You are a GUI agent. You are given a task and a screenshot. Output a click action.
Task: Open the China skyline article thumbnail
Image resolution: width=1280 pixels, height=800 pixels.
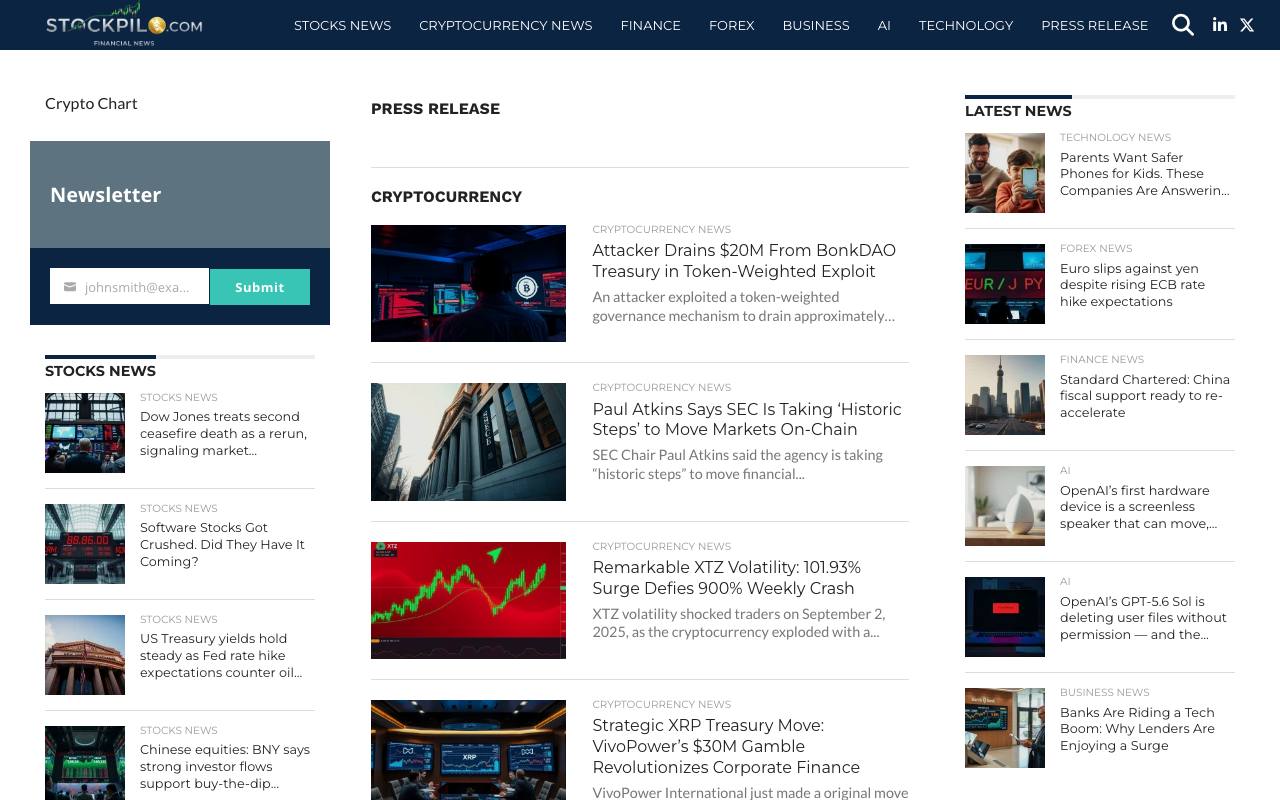pos(1005,395)
